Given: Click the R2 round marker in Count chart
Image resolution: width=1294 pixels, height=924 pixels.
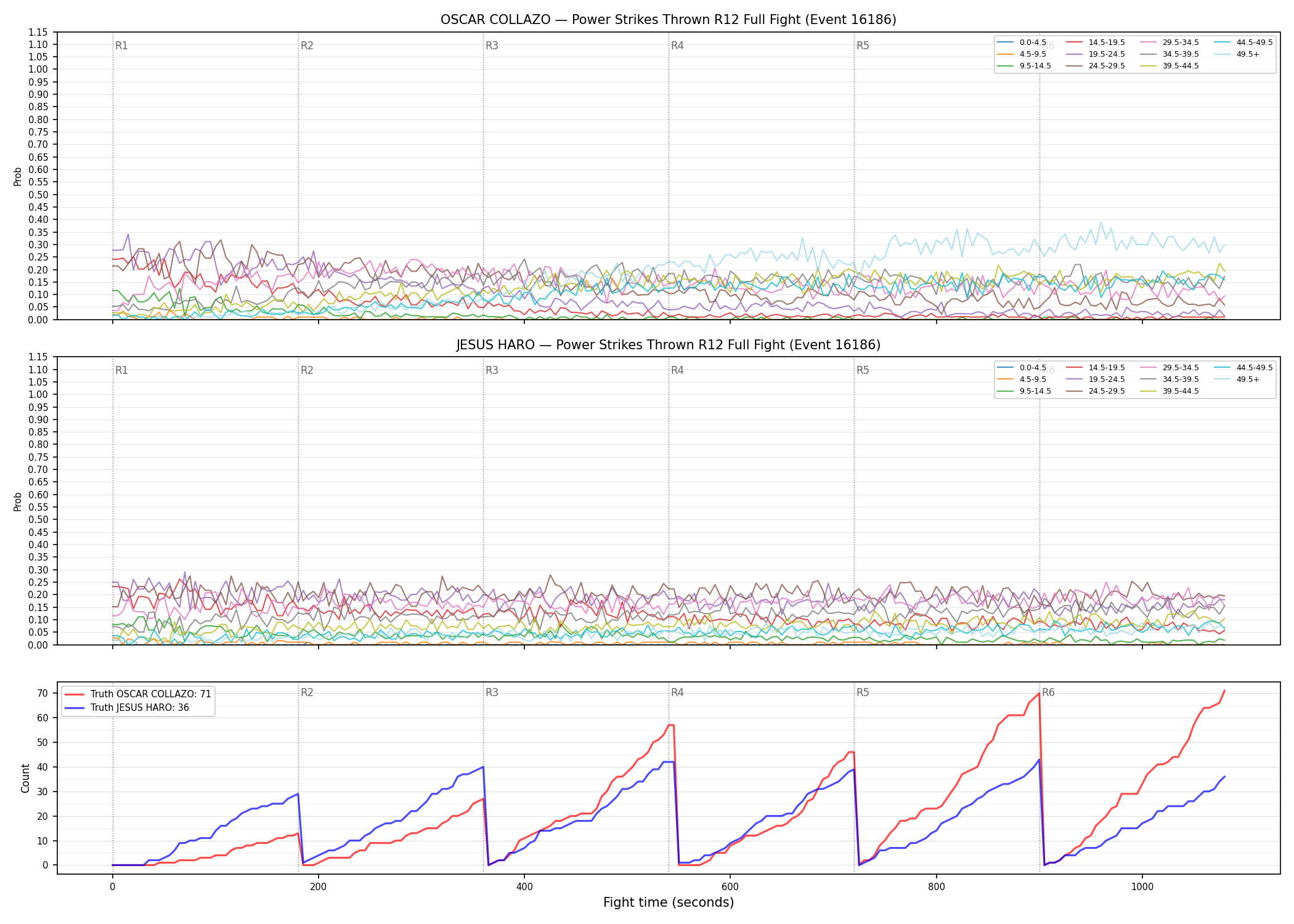Looking at the screenshot, I should [x=307, y=692].
